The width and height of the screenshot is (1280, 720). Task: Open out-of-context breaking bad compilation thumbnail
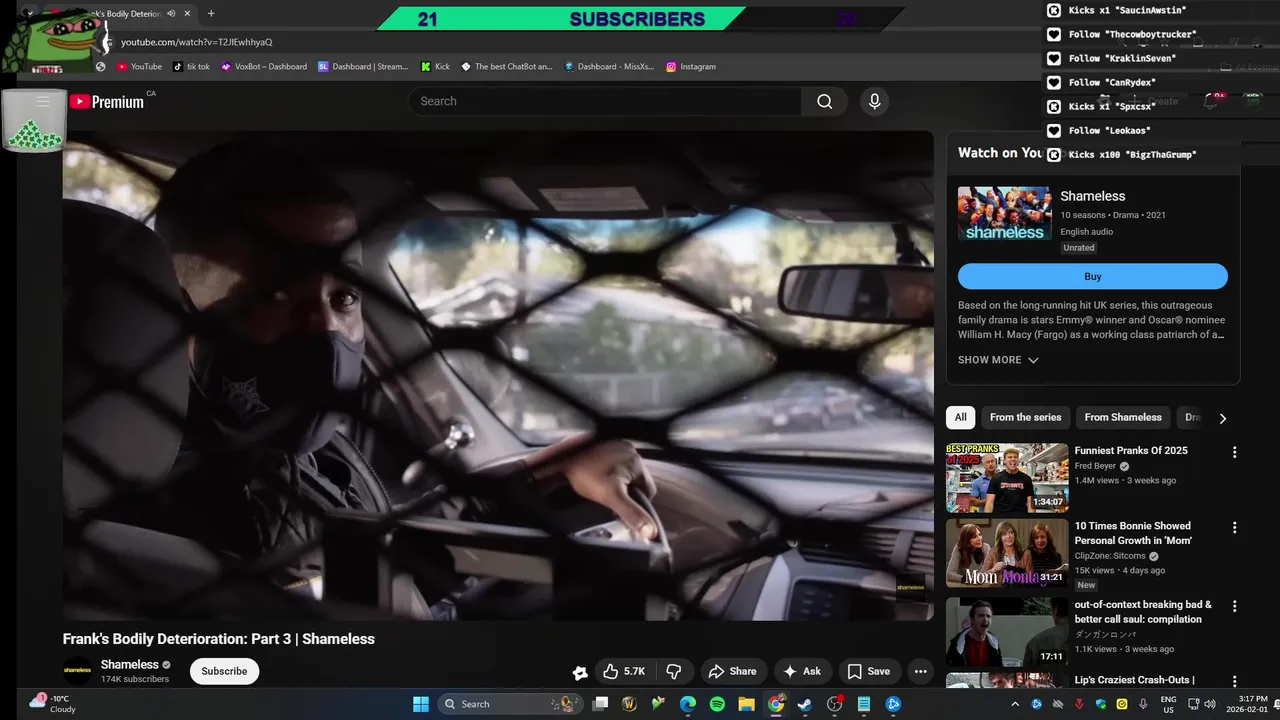point(1007,631)
